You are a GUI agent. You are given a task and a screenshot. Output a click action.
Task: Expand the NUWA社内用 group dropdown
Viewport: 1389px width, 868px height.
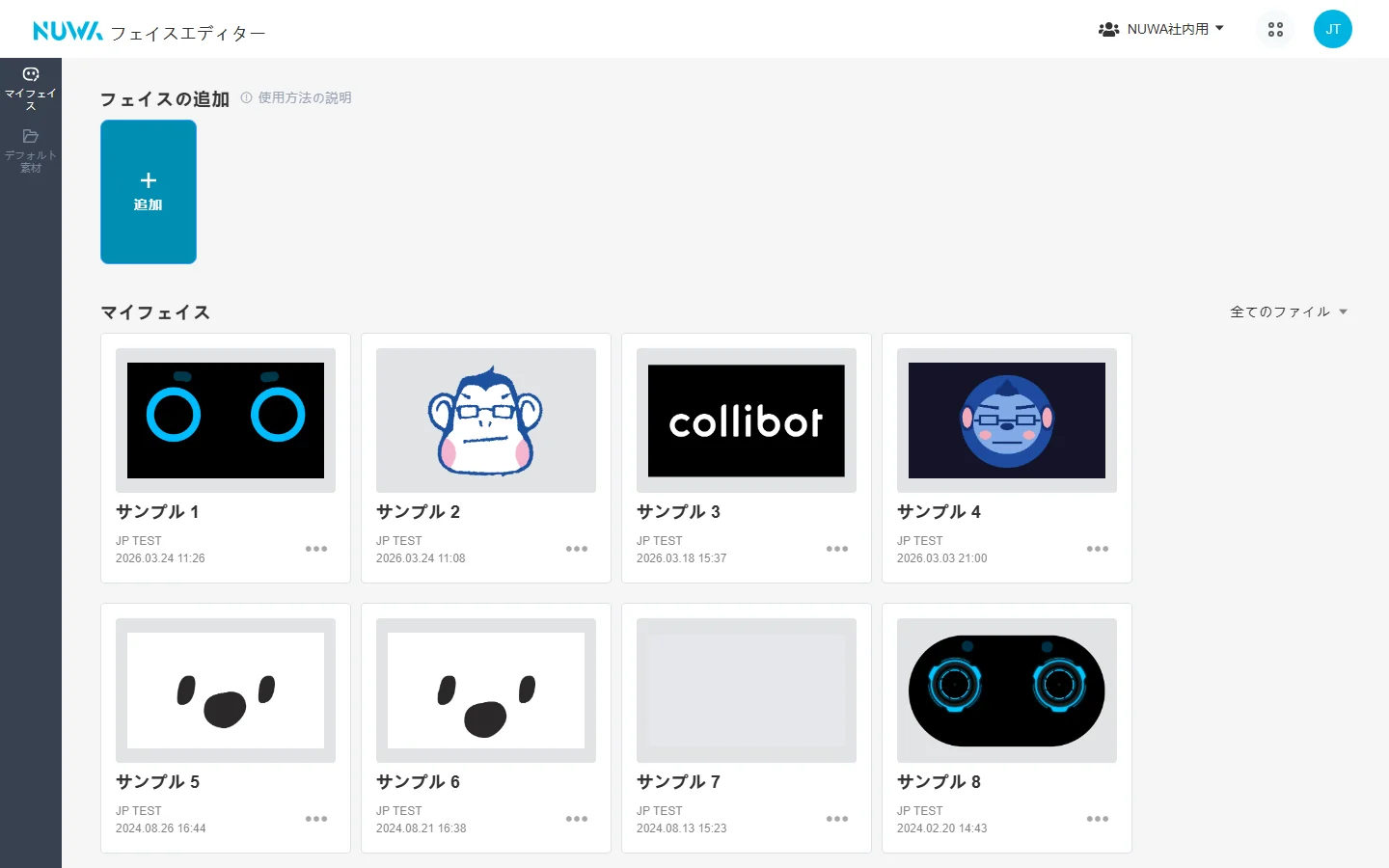coord(1161,29)
